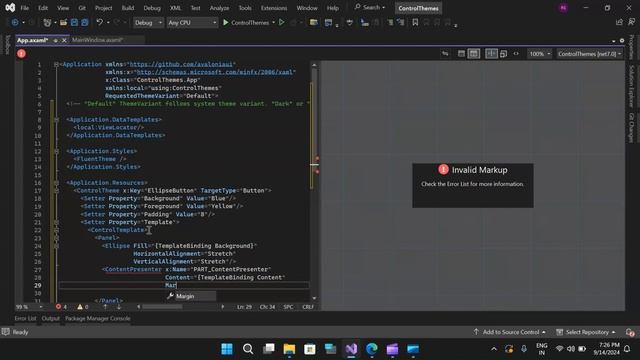Open the File menu
This screenshot has height=360, width=640.
24,8
